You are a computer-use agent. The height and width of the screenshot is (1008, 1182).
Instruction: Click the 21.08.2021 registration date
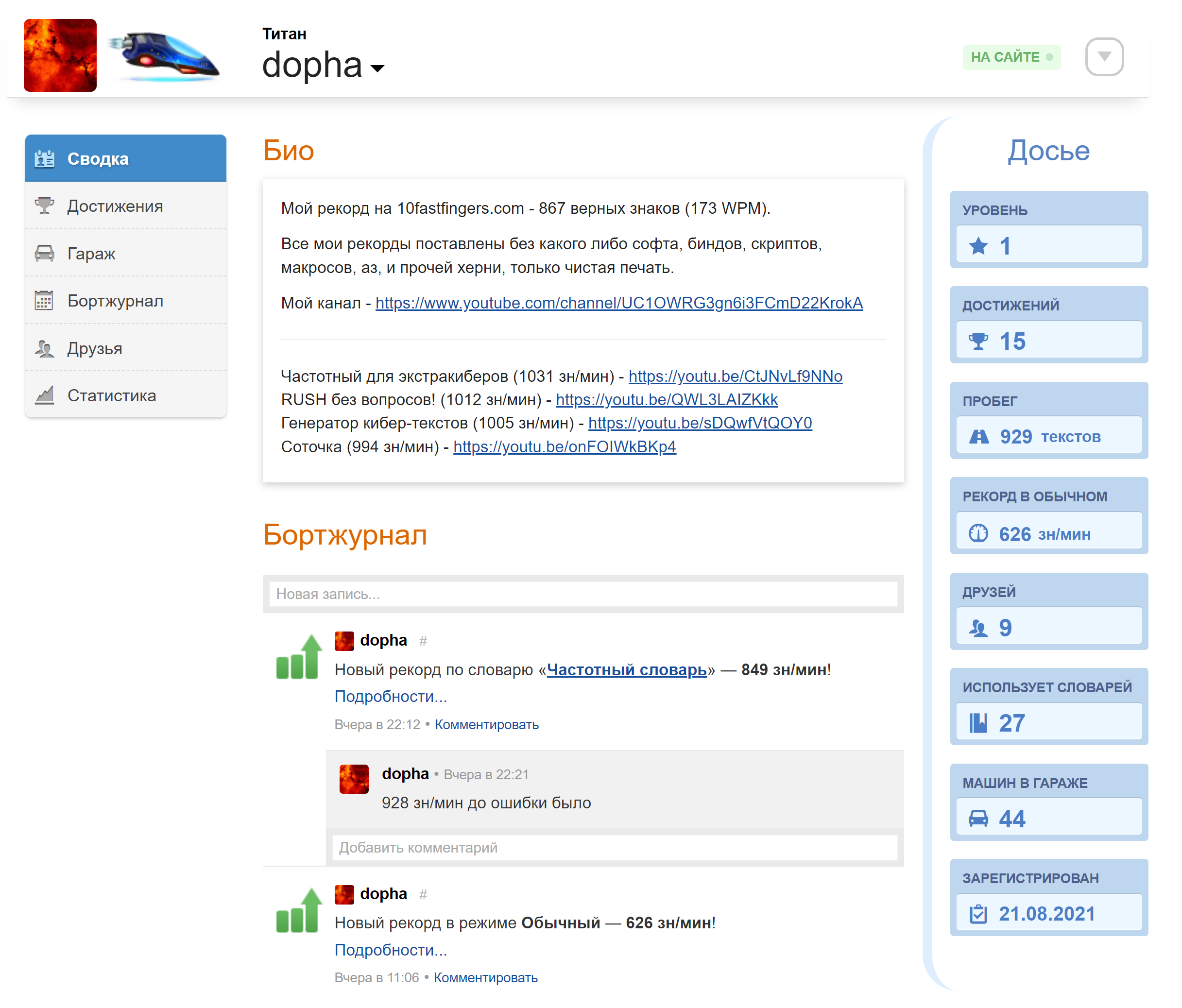pyautogui.click(x=1047, y=914)
